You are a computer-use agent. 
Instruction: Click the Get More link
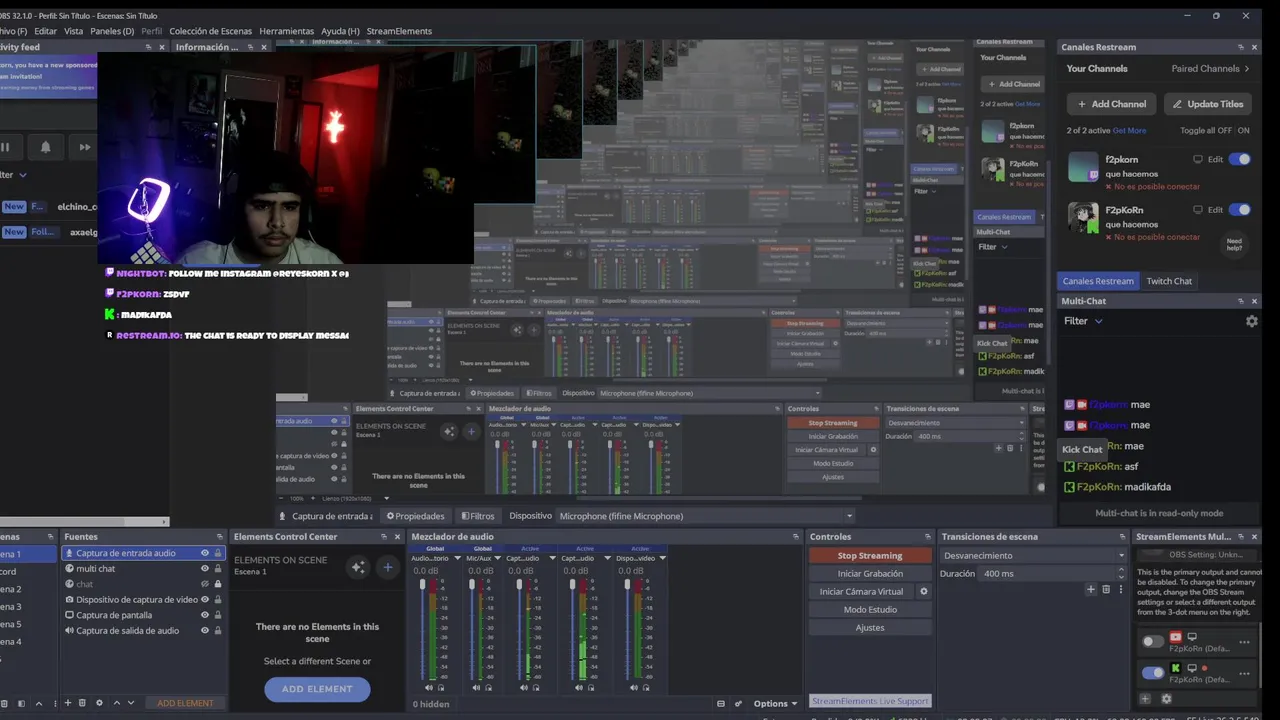point(1130,130)
